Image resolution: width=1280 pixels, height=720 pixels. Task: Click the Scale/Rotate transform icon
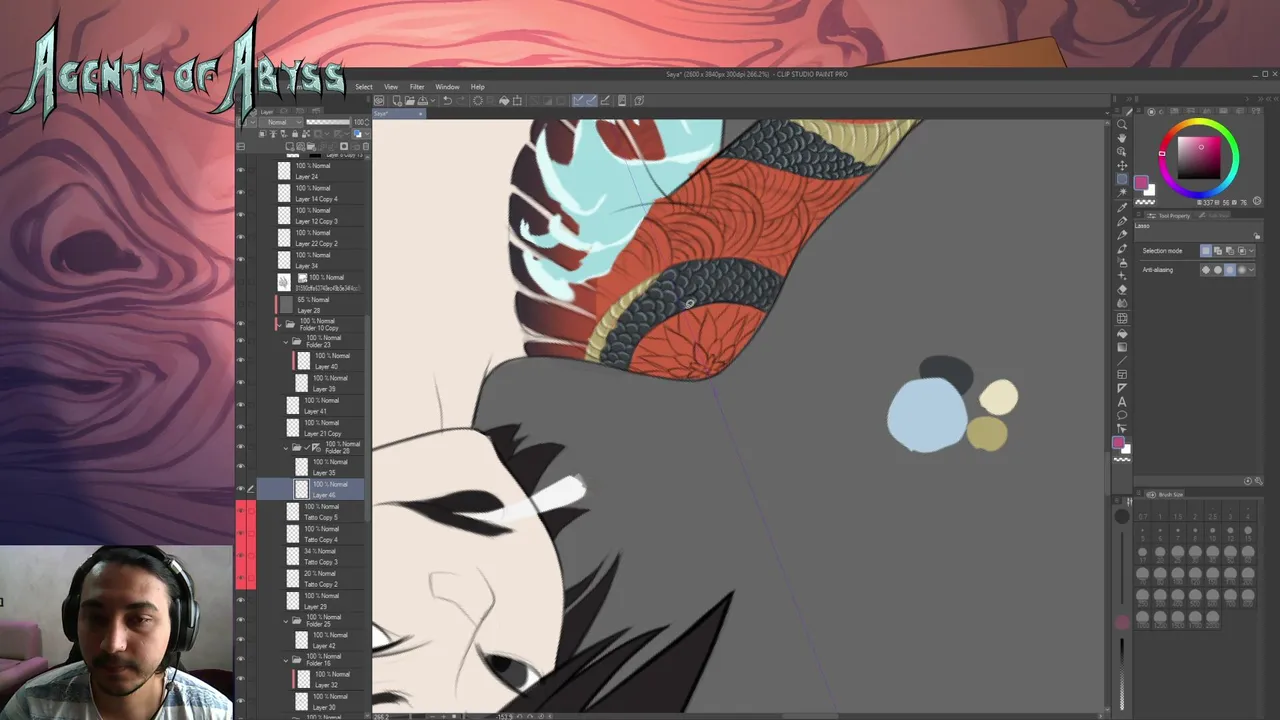click(517, 100)
